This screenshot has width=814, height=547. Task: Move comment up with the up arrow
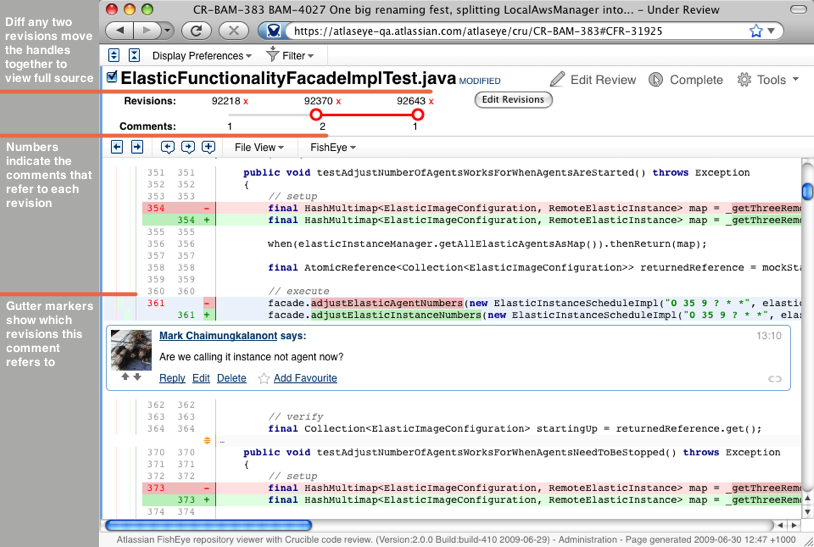click(x=125, y=377)
